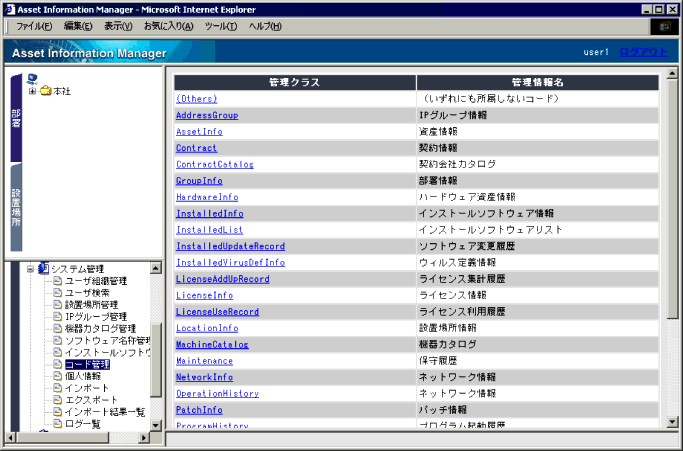Open the LicenseInfo link
This screenshot has height=451, width=683.
click(204, 295)
